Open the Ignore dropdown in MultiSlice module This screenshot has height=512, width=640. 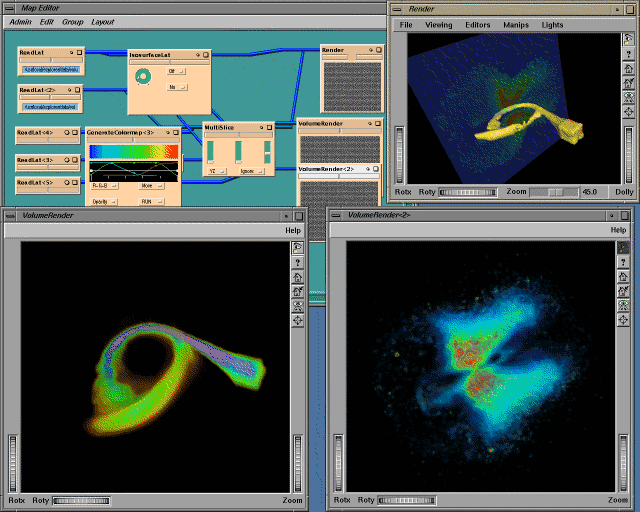[250, 171]
